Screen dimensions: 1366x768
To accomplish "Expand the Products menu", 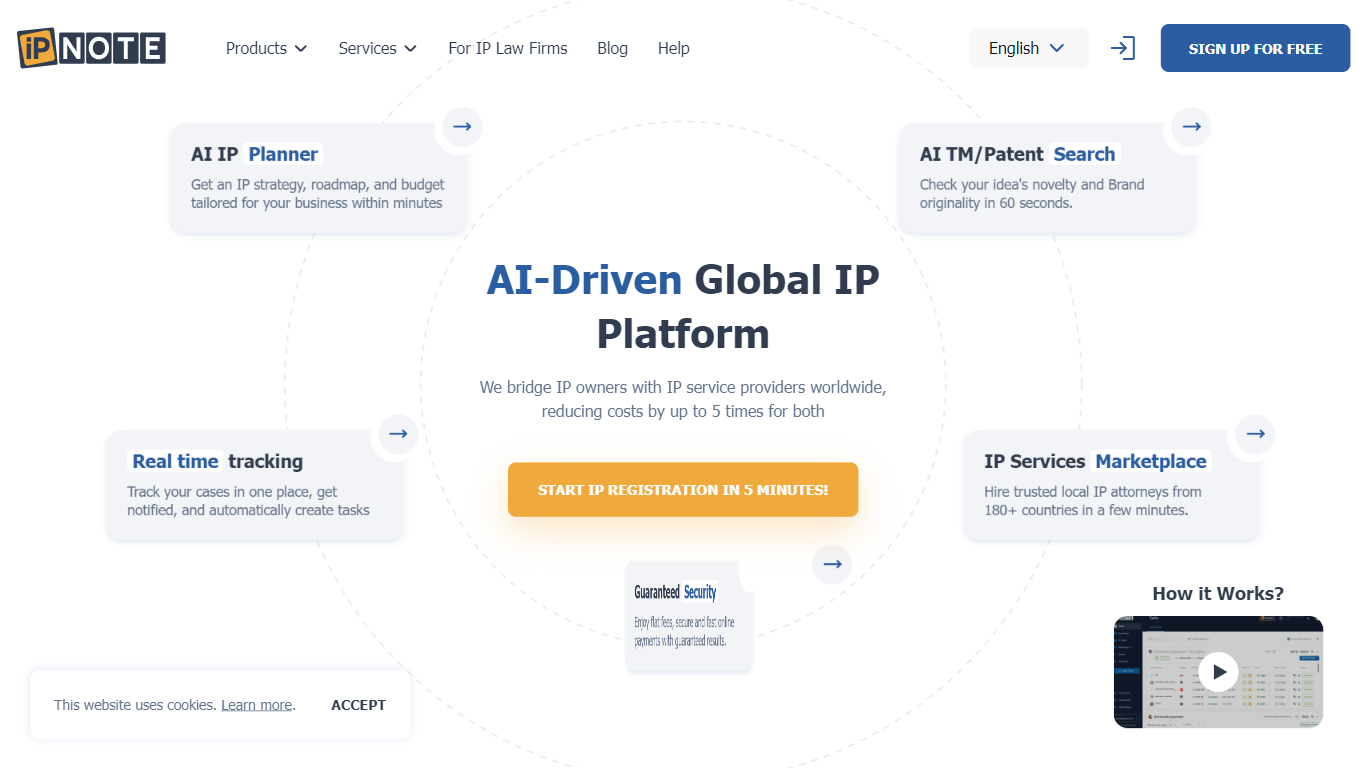I will 266,48.
